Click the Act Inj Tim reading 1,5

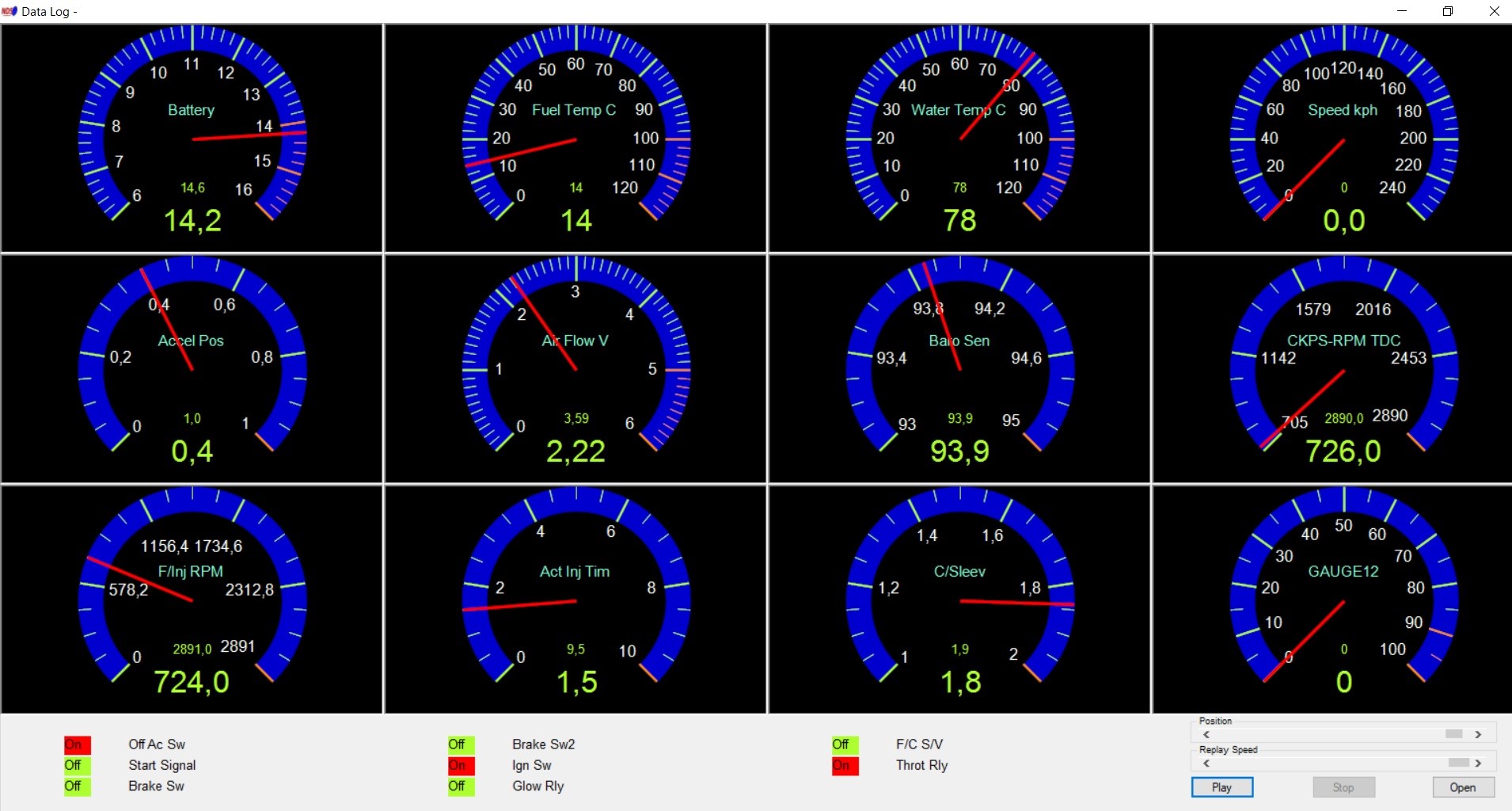click(x=577, y=682)
